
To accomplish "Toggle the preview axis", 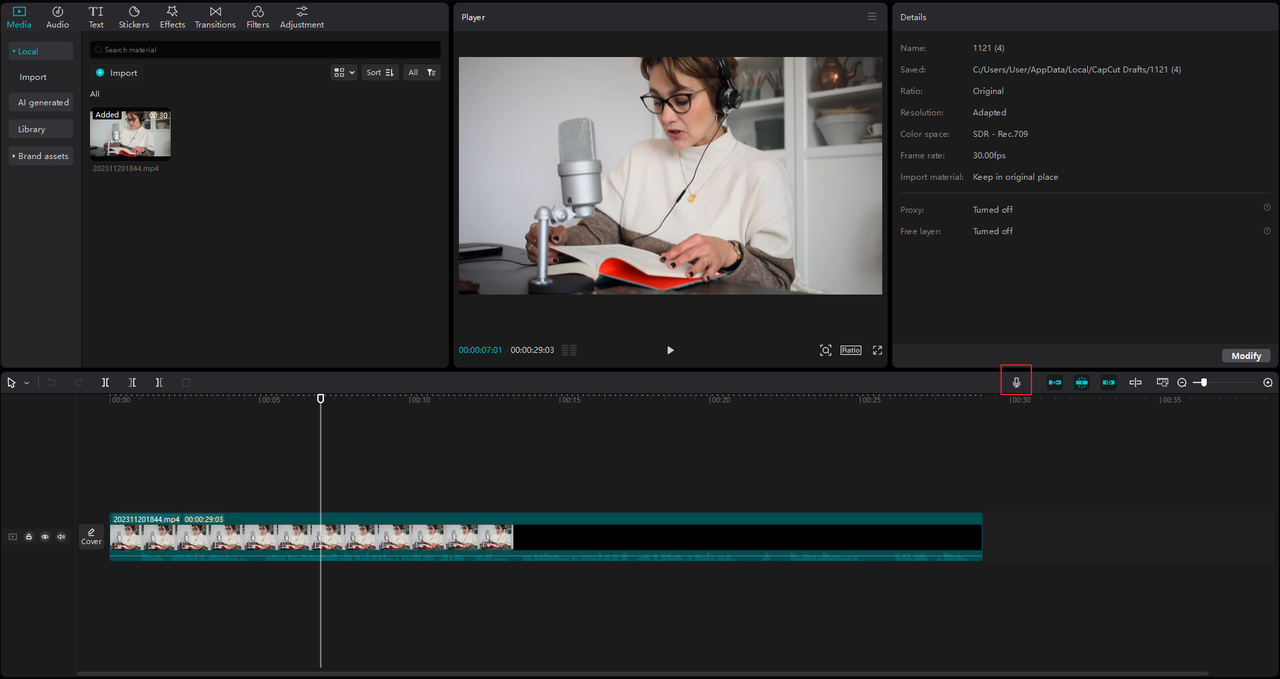I will [x=1135, y=383].
